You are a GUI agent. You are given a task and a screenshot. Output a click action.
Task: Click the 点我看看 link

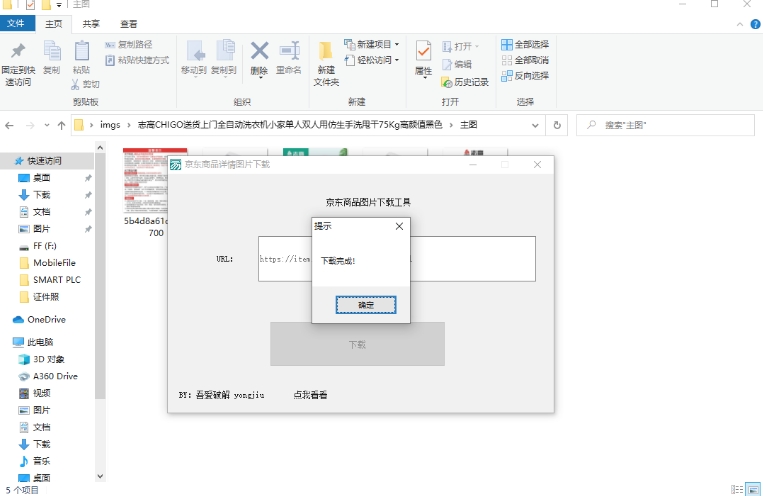coord(310,395)
